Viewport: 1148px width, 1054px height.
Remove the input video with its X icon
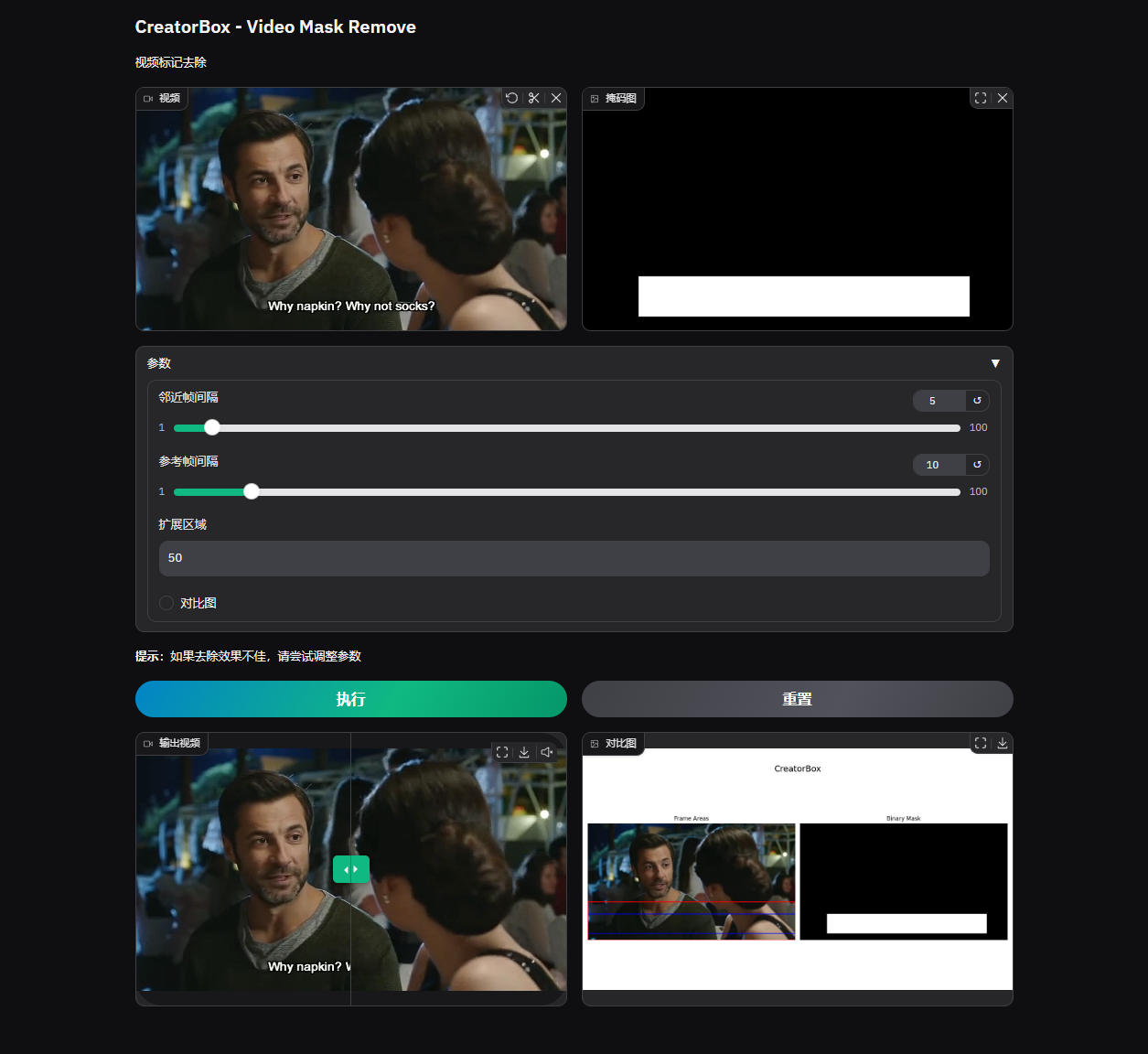[x=556, y=98]
